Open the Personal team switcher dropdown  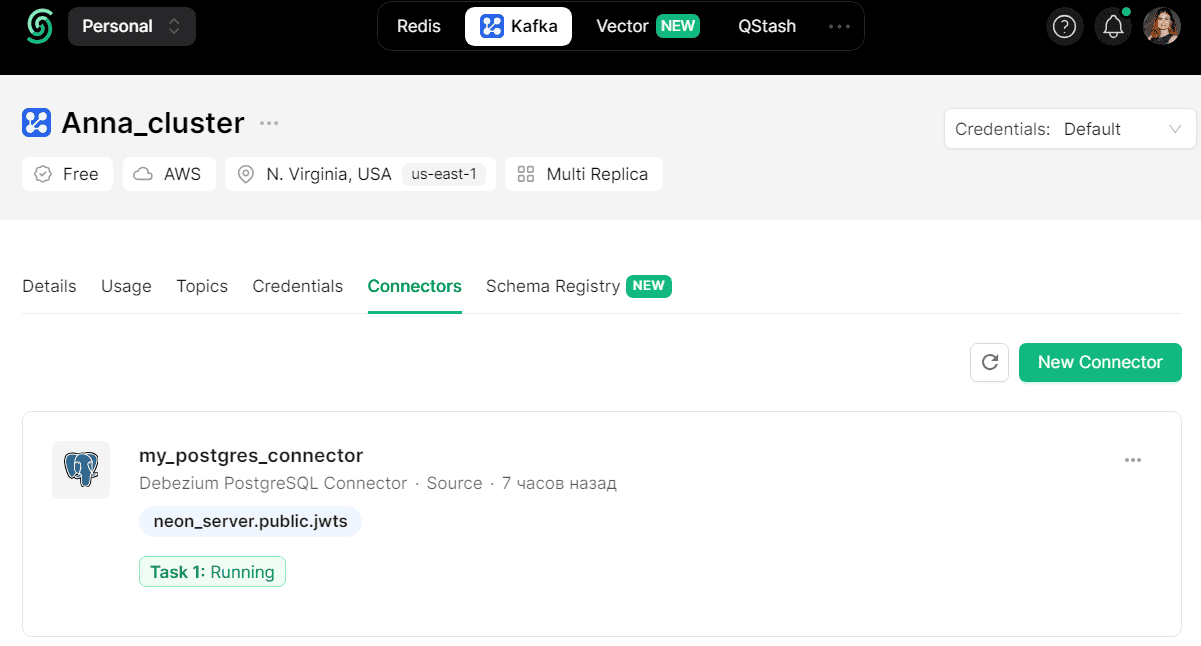(132, 26)
